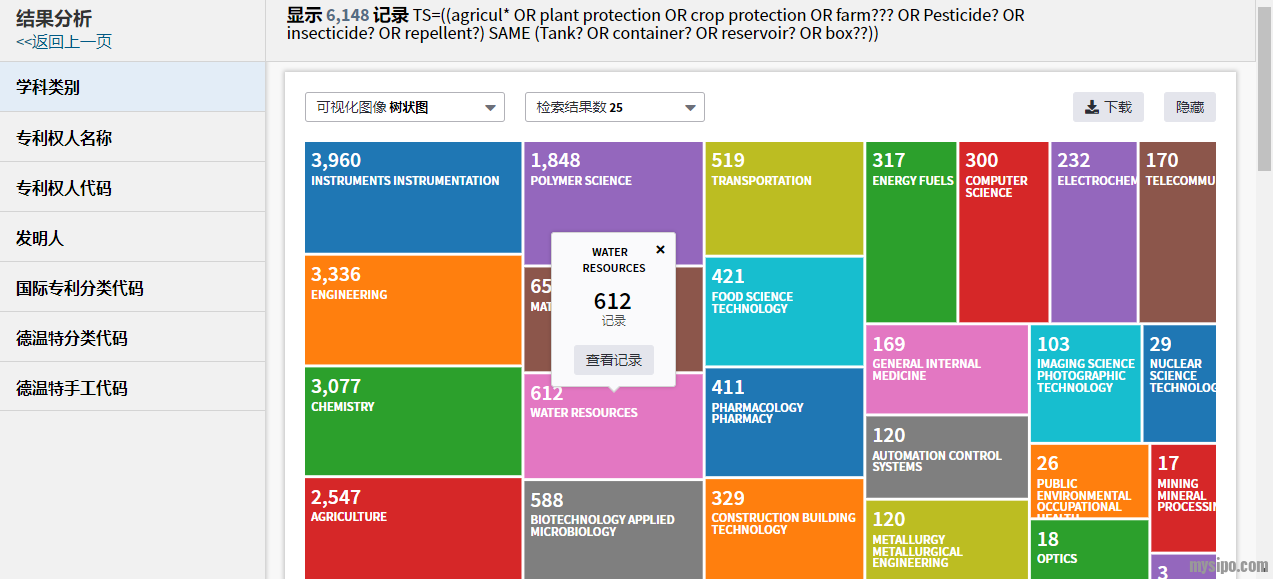Click the red Agriculture treemap tile
The width and height of the screenshot is (1273, 579).
413,528
